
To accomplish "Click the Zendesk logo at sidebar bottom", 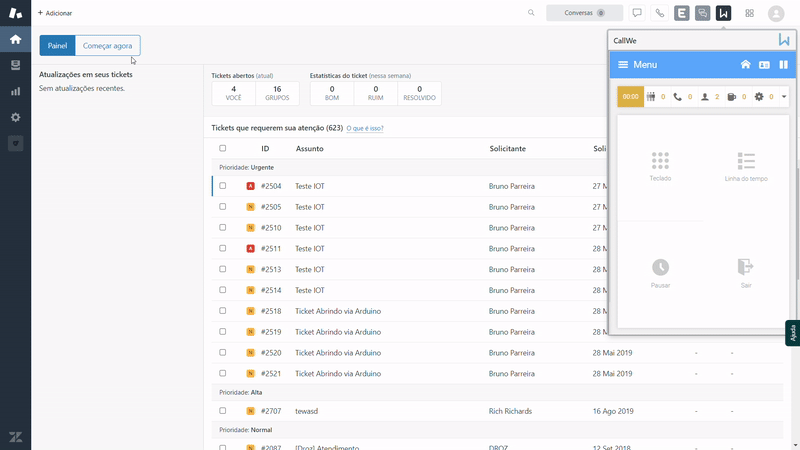I will click(15, 437).
